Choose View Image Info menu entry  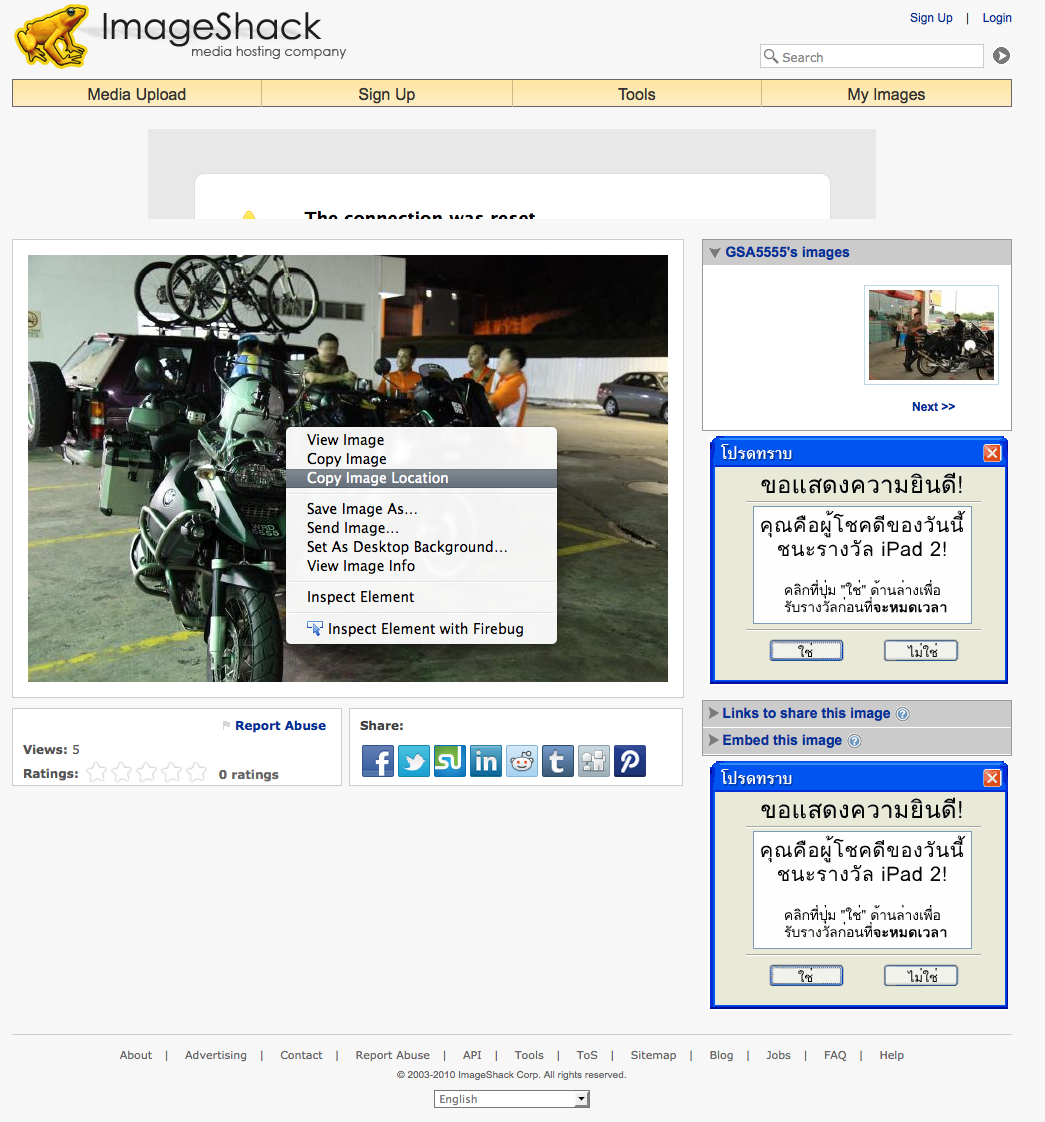coord(421,566)
